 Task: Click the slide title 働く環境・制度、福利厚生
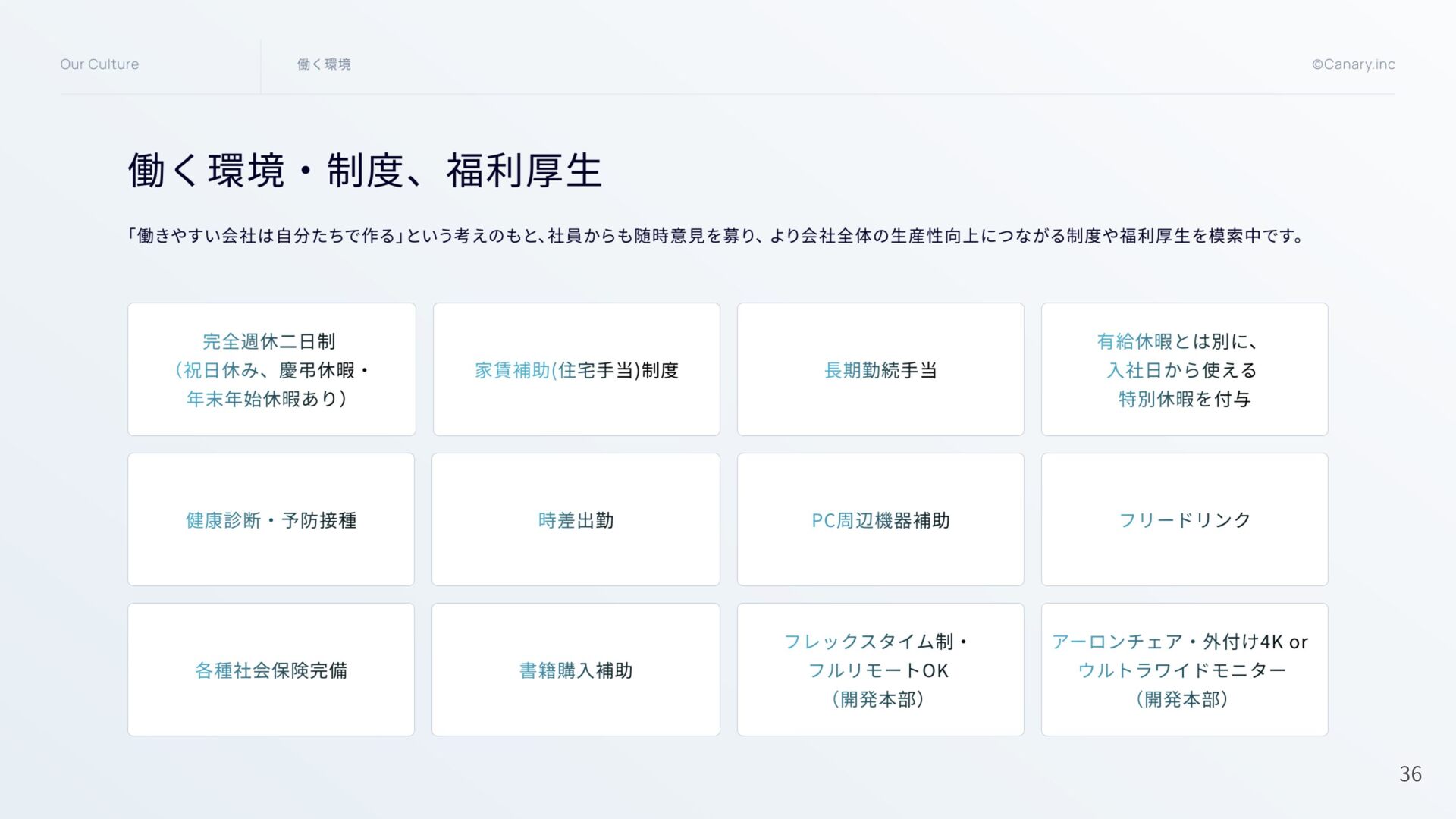(365, 170)
